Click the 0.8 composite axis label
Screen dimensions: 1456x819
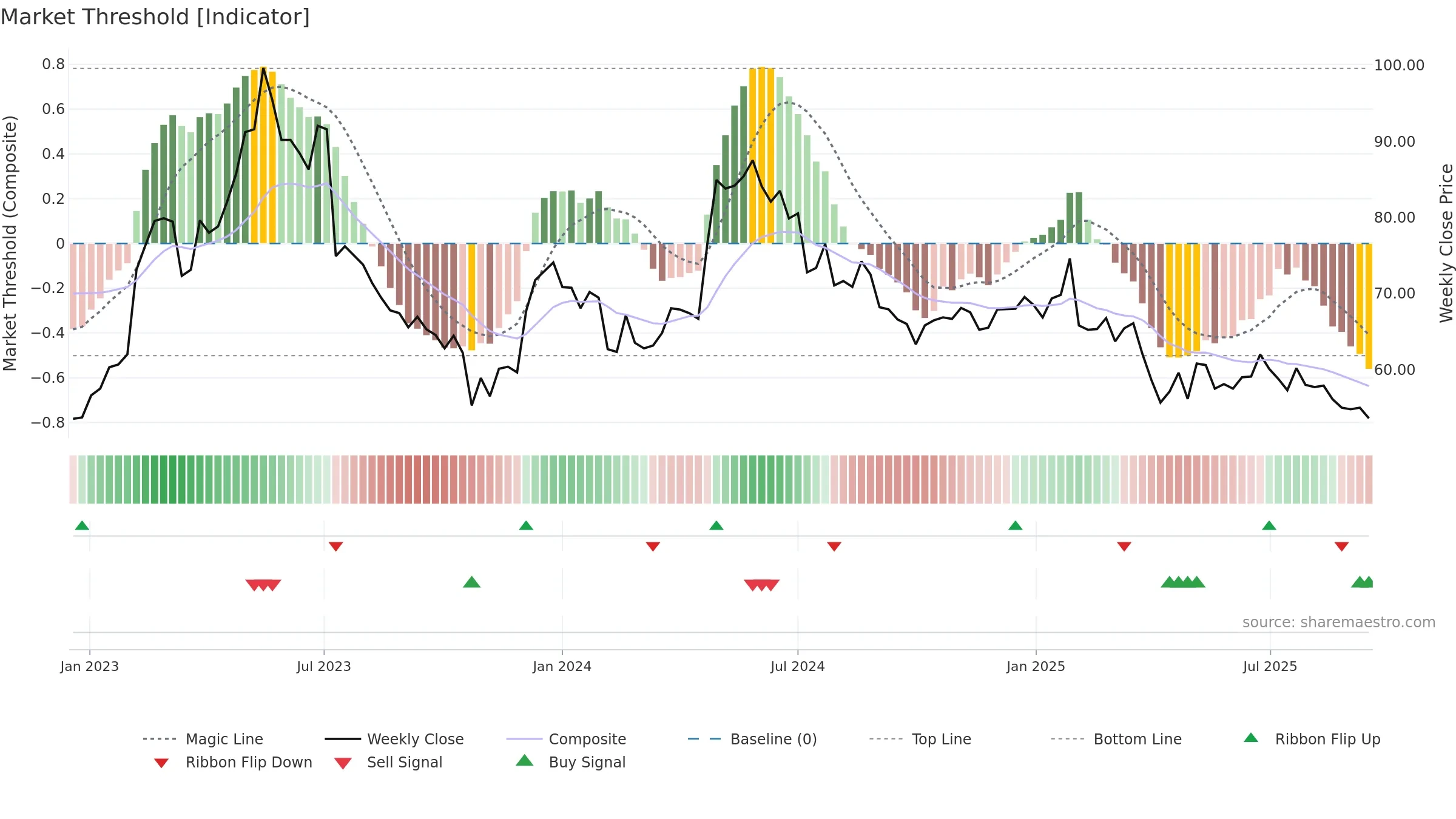coord(53,64)
